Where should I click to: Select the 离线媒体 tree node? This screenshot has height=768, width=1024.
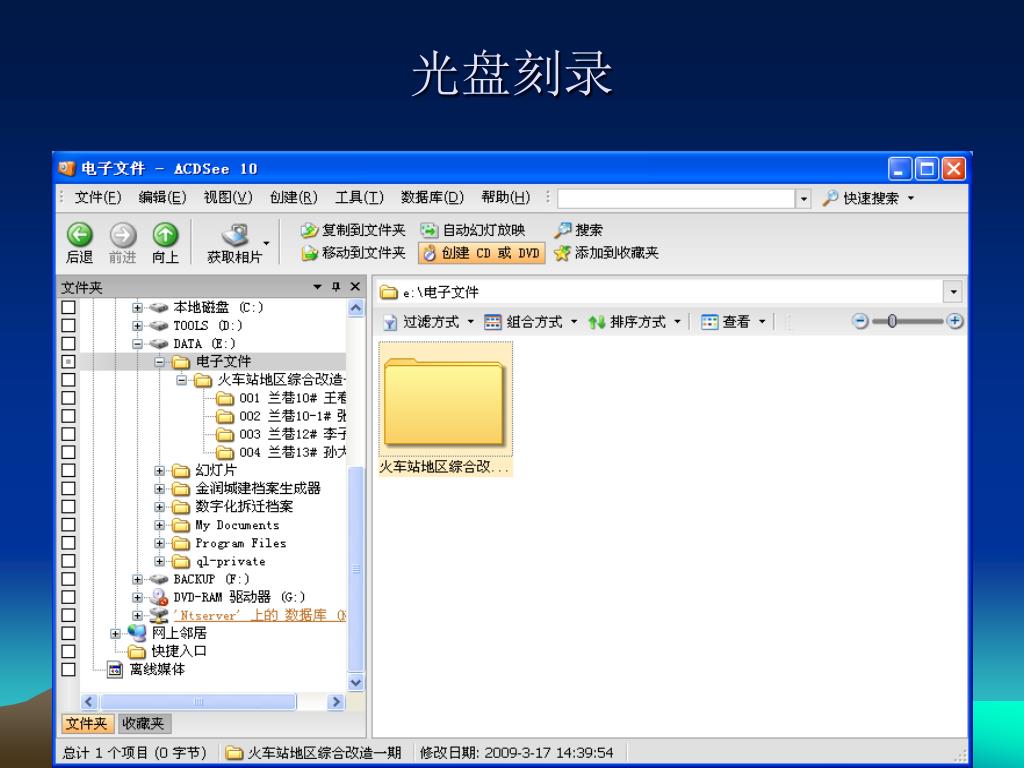point(157,669)
